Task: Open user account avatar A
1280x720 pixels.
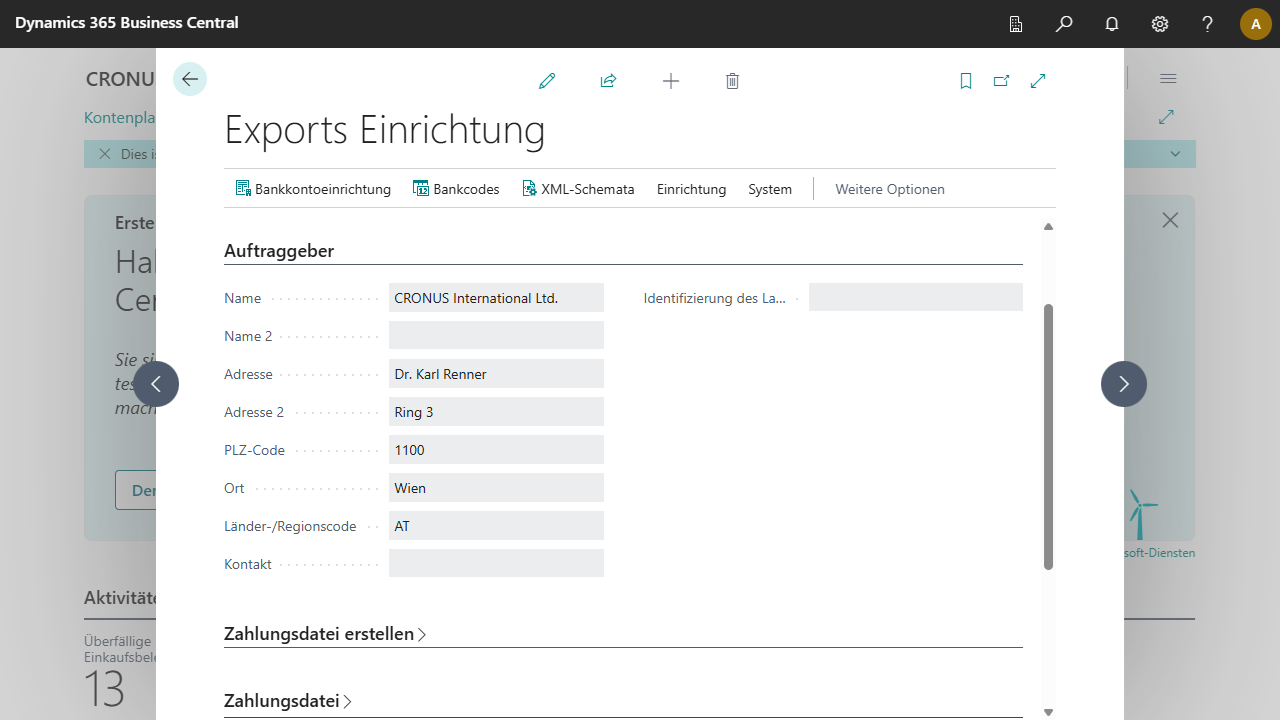Action: point(1256,24)
